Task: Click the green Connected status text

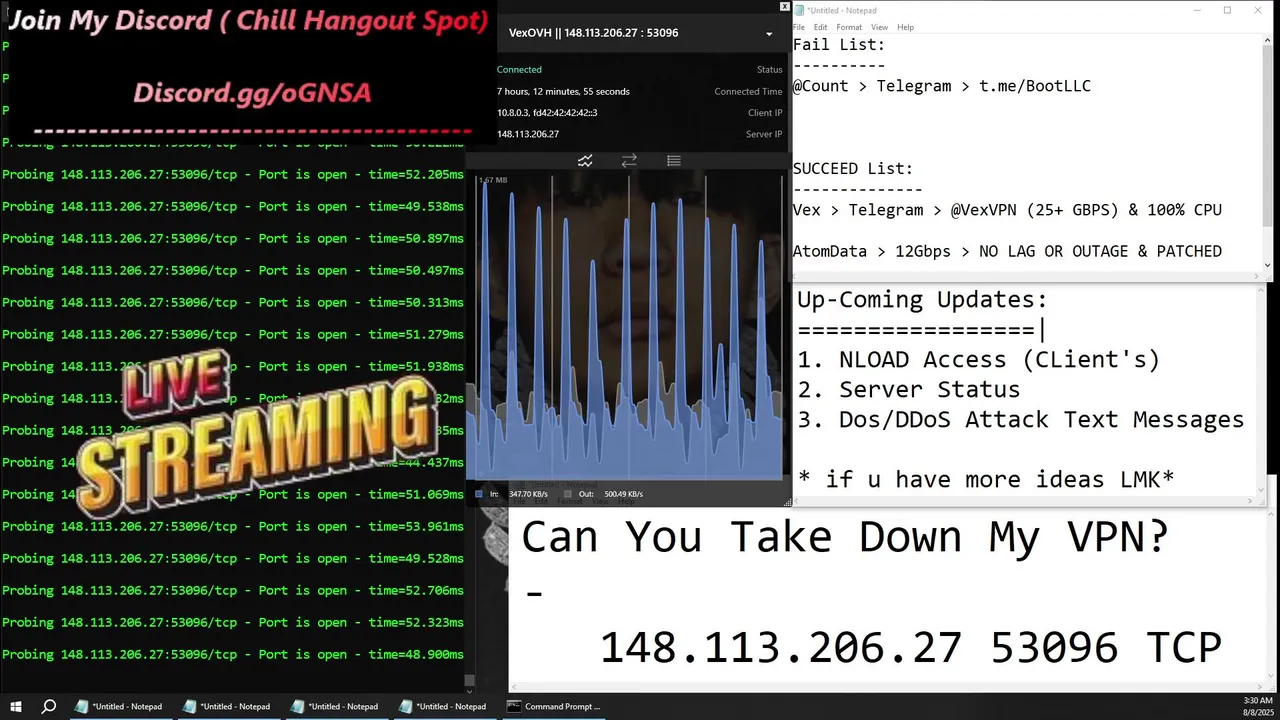Action: pyautogui.click(x=519, y=70)
